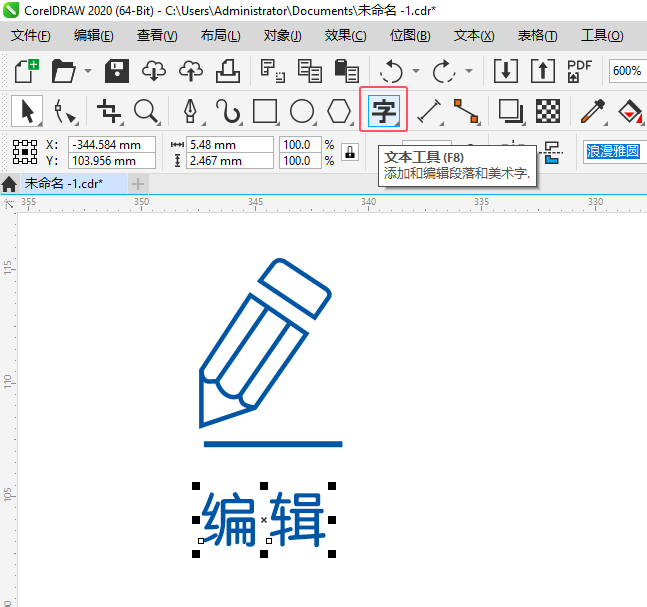Click the X position field
The height and width of the screenshot is (607, 647).
(112, 145)
